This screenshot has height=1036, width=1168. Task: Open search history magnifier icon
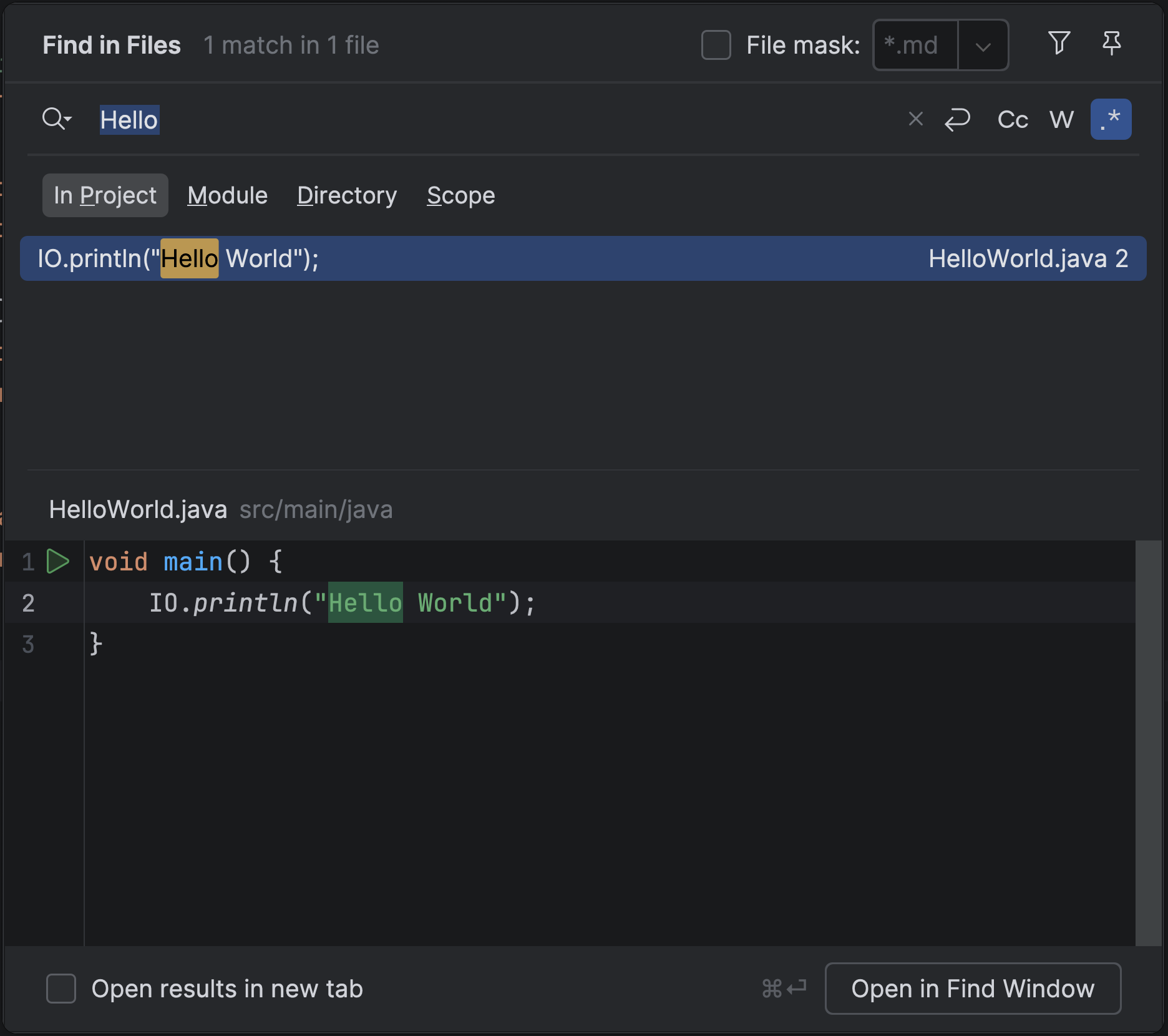tap(56, 119)
